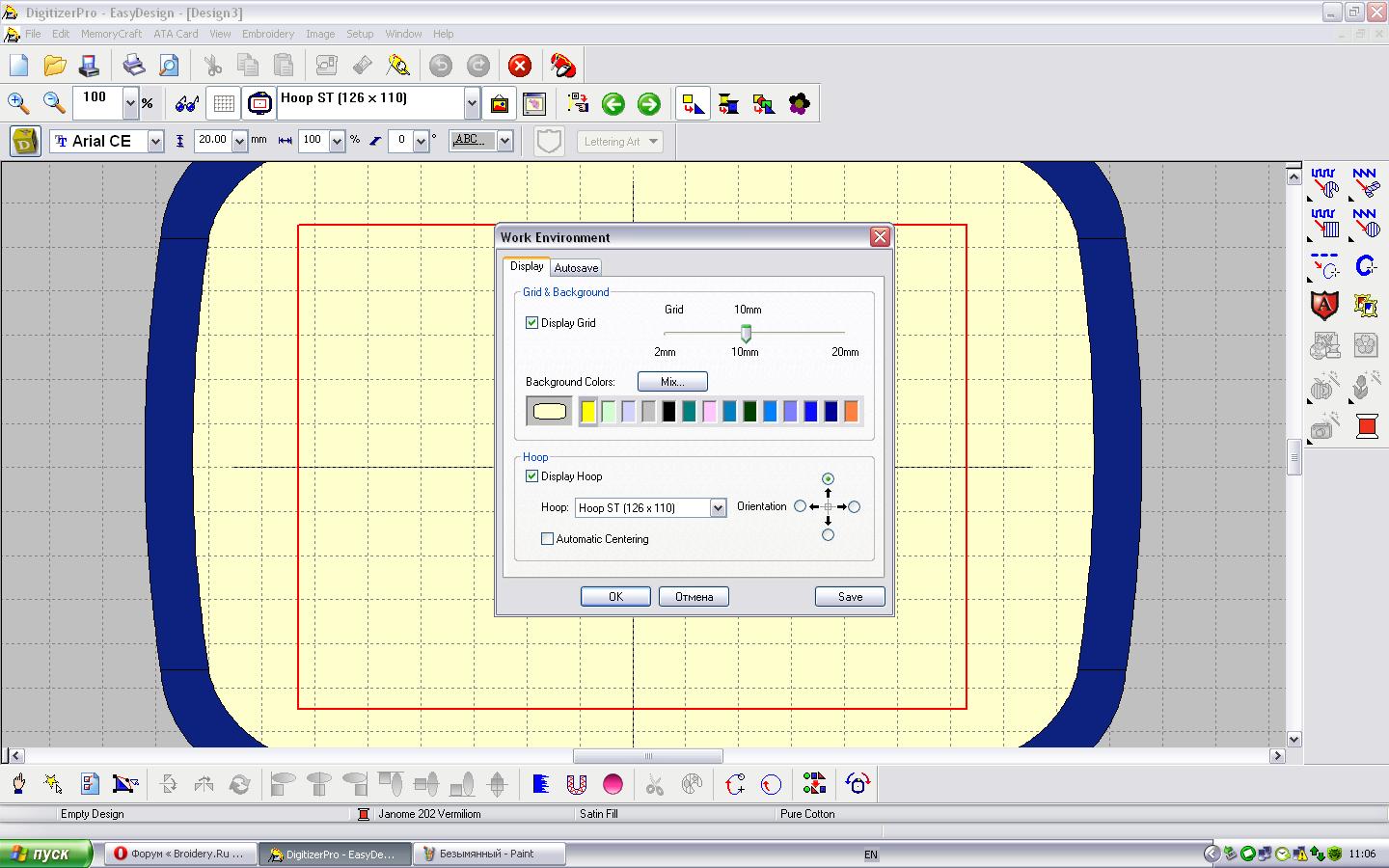Enable Automatic Centering checkbox
This screenshot has width=1389, height=868.
click(x=547, y=539)
